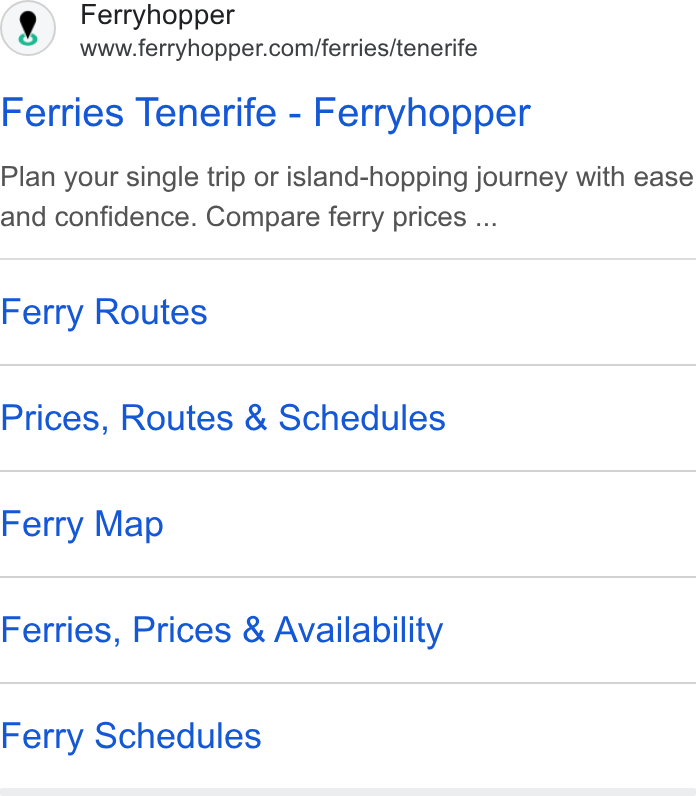The height and width of the screenshot is (796, 696).
Task: Click the word island-hopping in the description
Action: (x=378, y=178)
